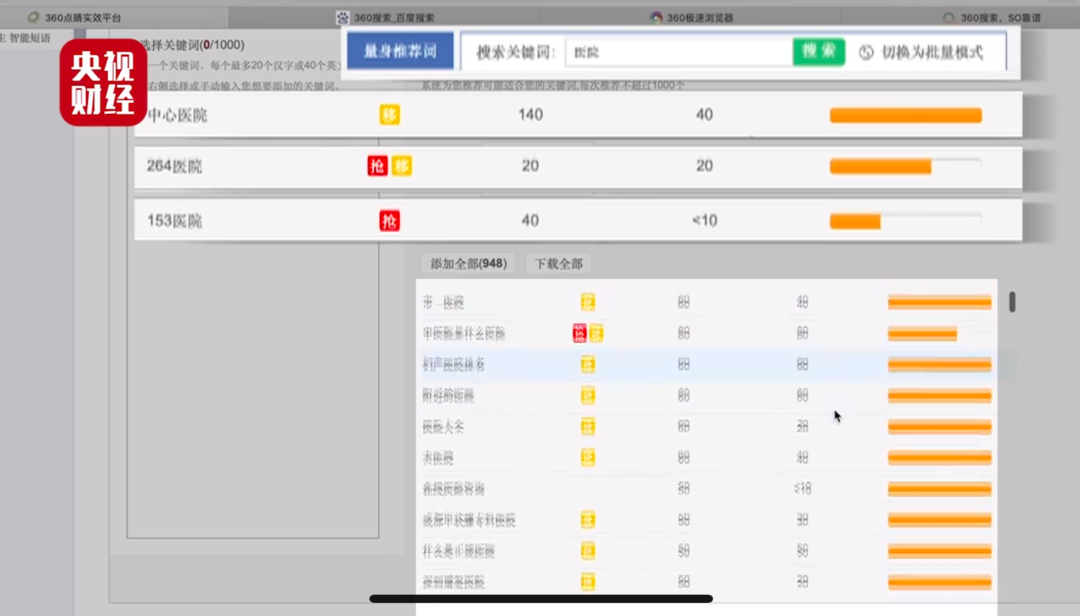Switch to batch mode via 切换为批量模式
This screenshot has height=616, width=1080.
931,53
